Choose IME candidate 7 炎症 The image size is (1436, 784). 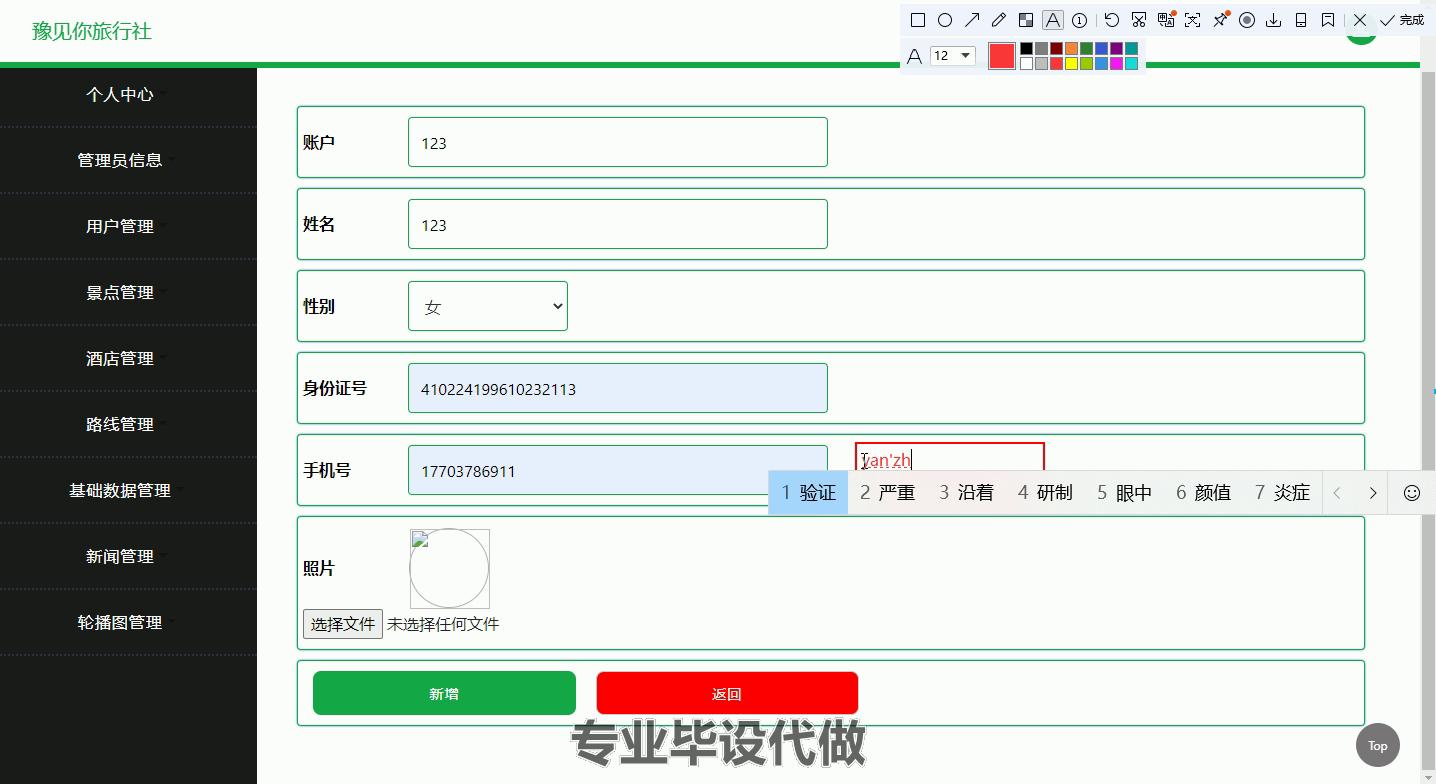coord(1282,492)
